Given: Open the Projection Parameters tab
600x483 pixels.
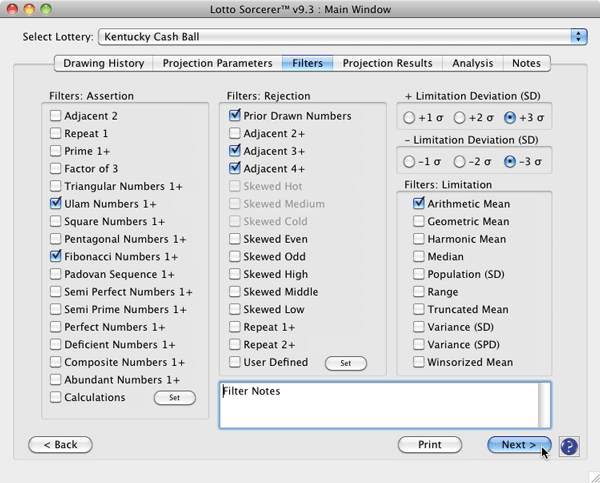Looking at the screenshot, I should [x=217, y=63].
